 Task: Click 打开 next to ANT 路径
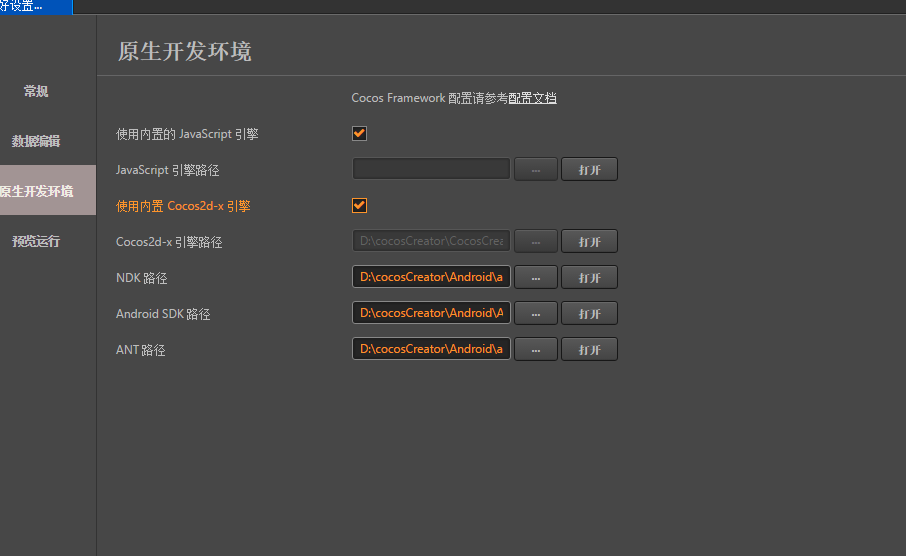pyautogui.click(x=589, y=349)
